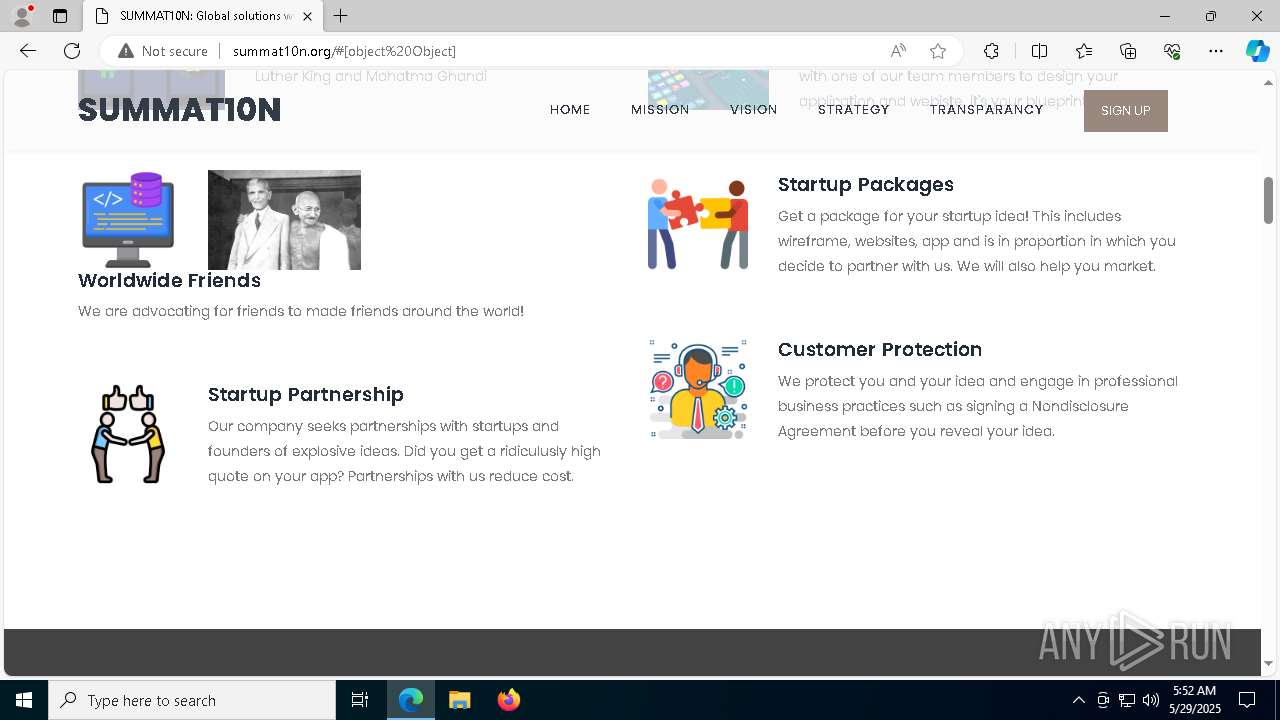
Task: Click the customer support agent icon
Action: tap(698, 389)
